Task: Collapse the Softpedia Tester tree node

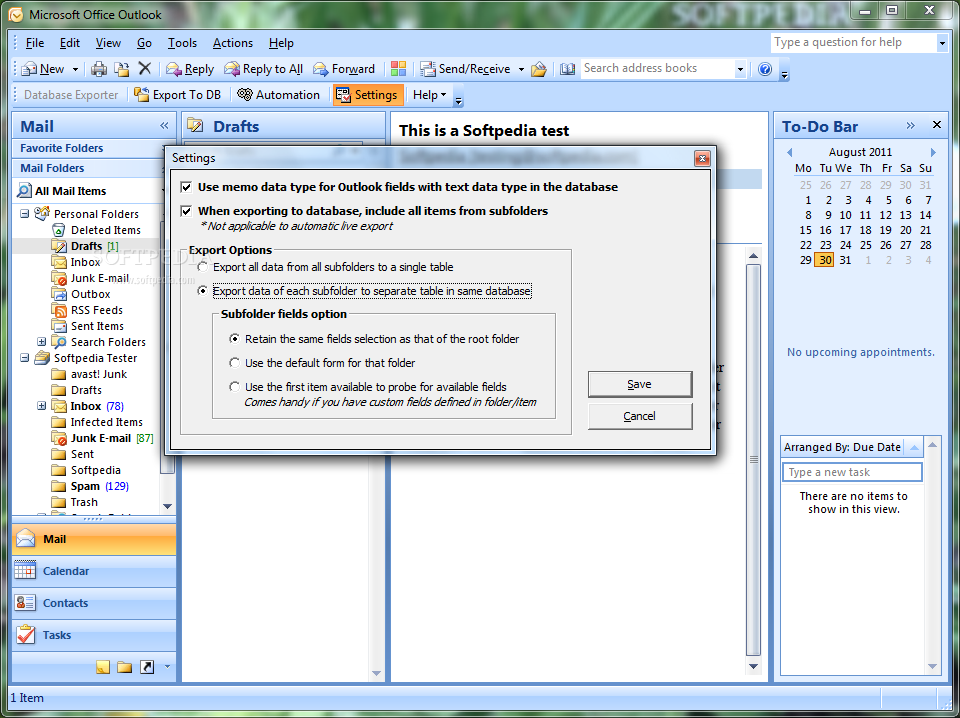Action: tap(24, 357)
